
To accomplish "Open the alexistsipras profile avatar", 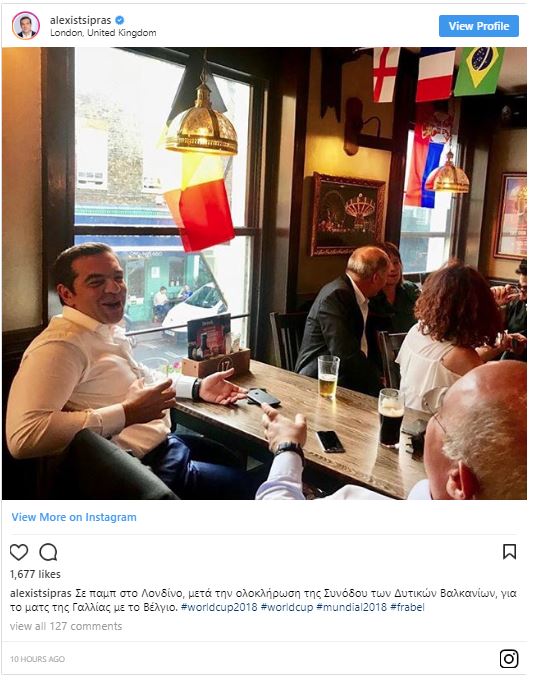I will pos(26,26).
